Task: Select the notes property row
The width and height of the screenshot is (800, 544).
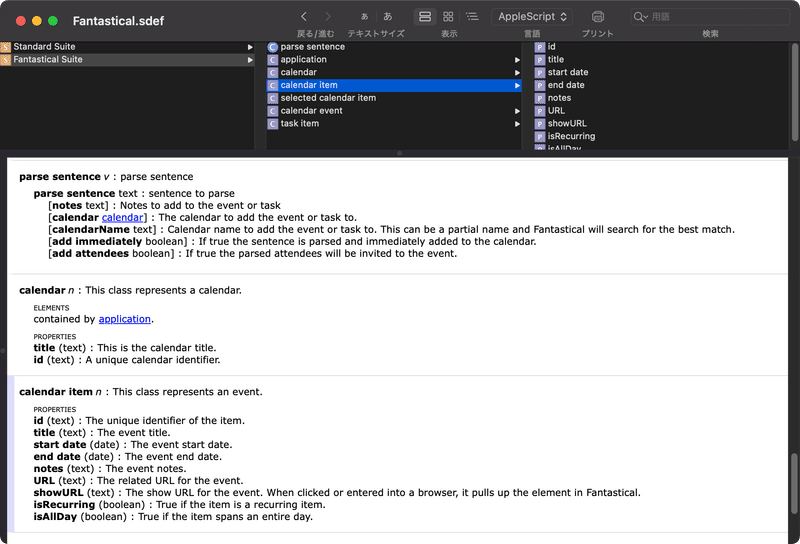Action: 661,97
